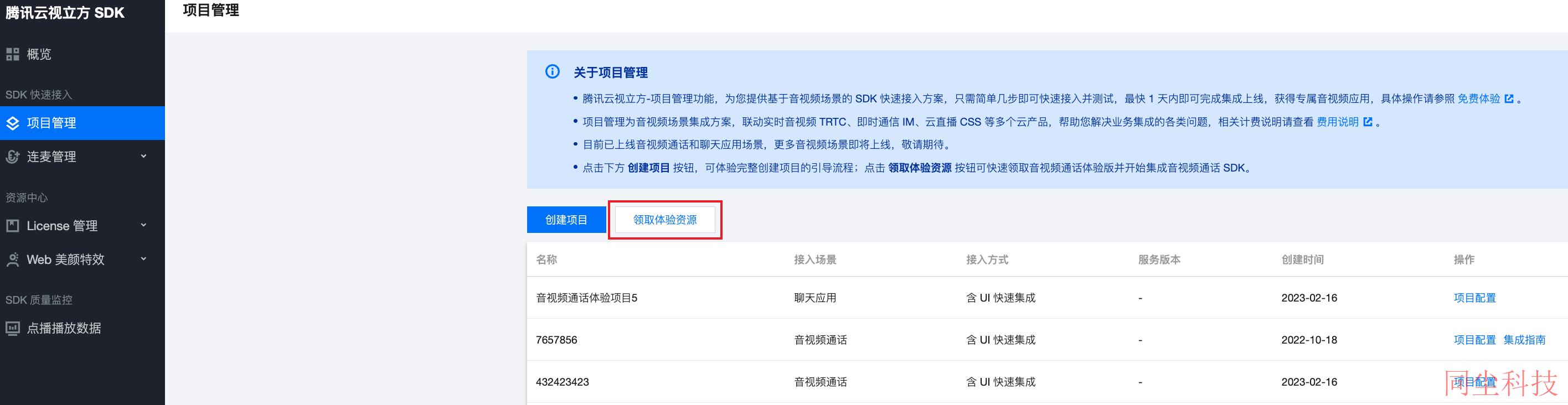This screenshot has height=405, width=1568.
Task: Click SDK 快速接入 section label
Action: (x=39, y=95)
